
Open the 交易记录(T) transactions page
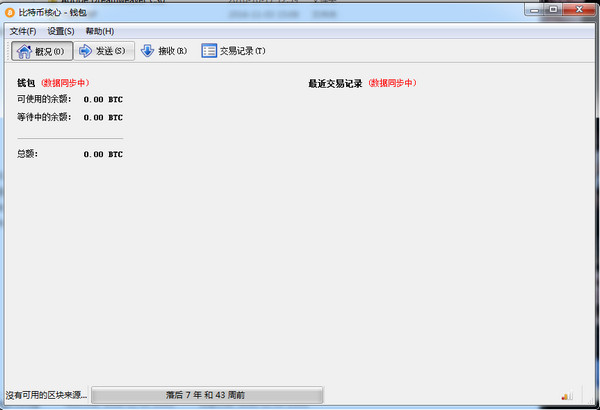(x=233, y=51)
